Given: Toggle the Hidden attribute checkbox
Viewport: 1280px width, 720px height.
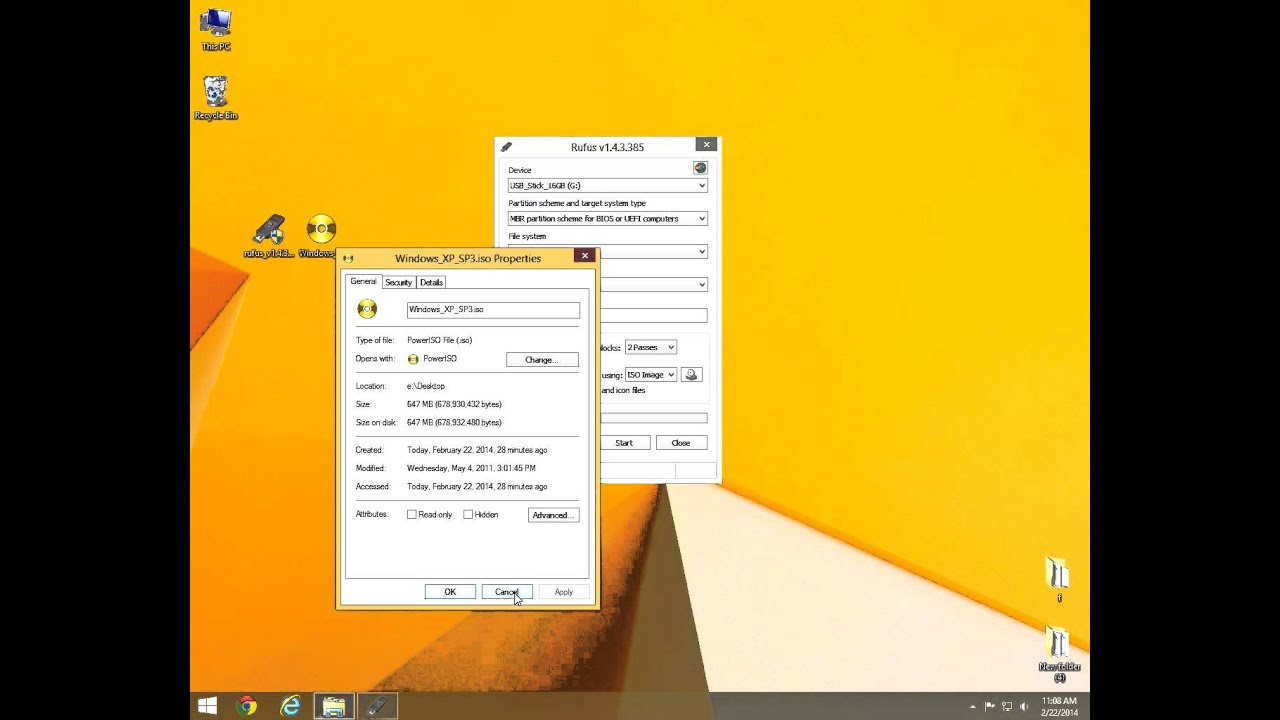Looking at the screenshot, I should (467, 514).
